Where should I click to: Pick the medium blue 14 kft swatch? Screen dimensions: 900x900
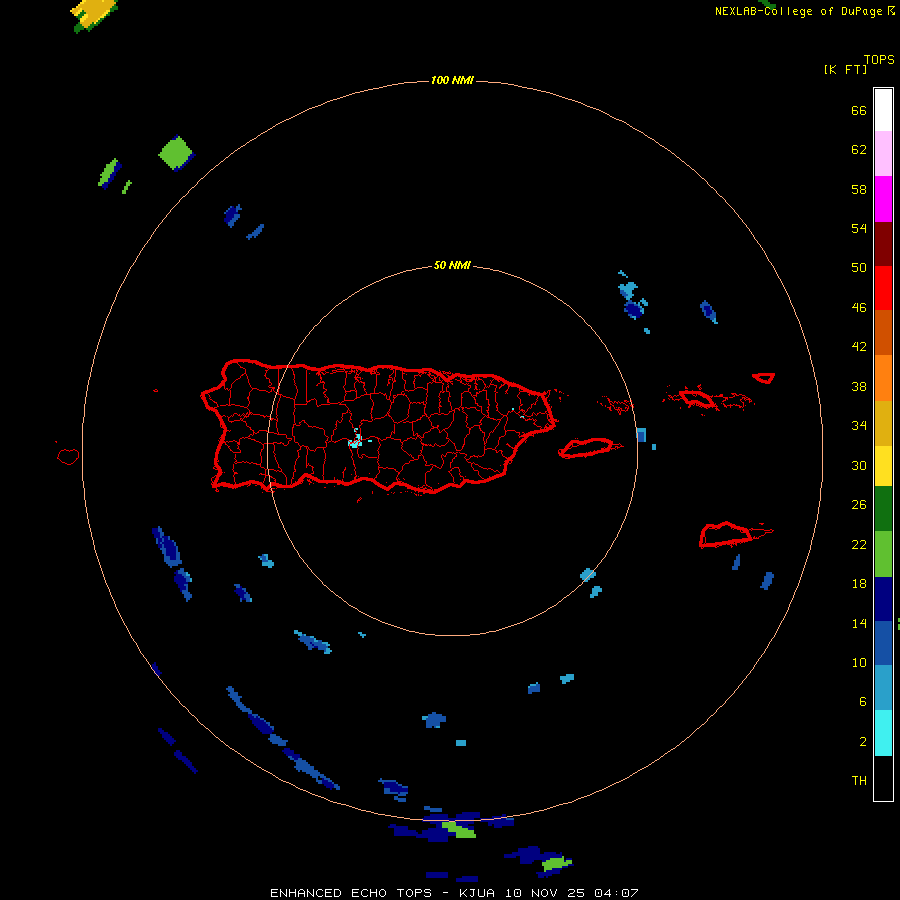(883, 643)
